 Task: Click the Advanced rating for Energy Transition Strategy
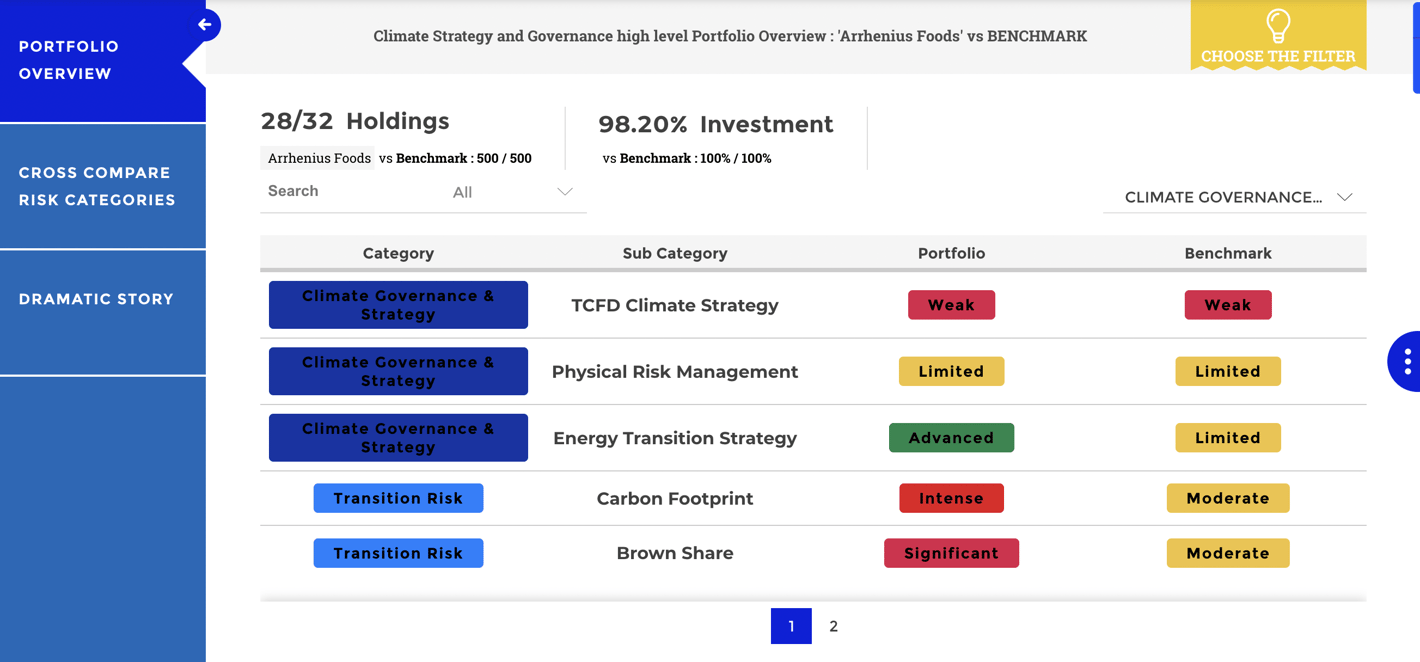coord(951,437)
